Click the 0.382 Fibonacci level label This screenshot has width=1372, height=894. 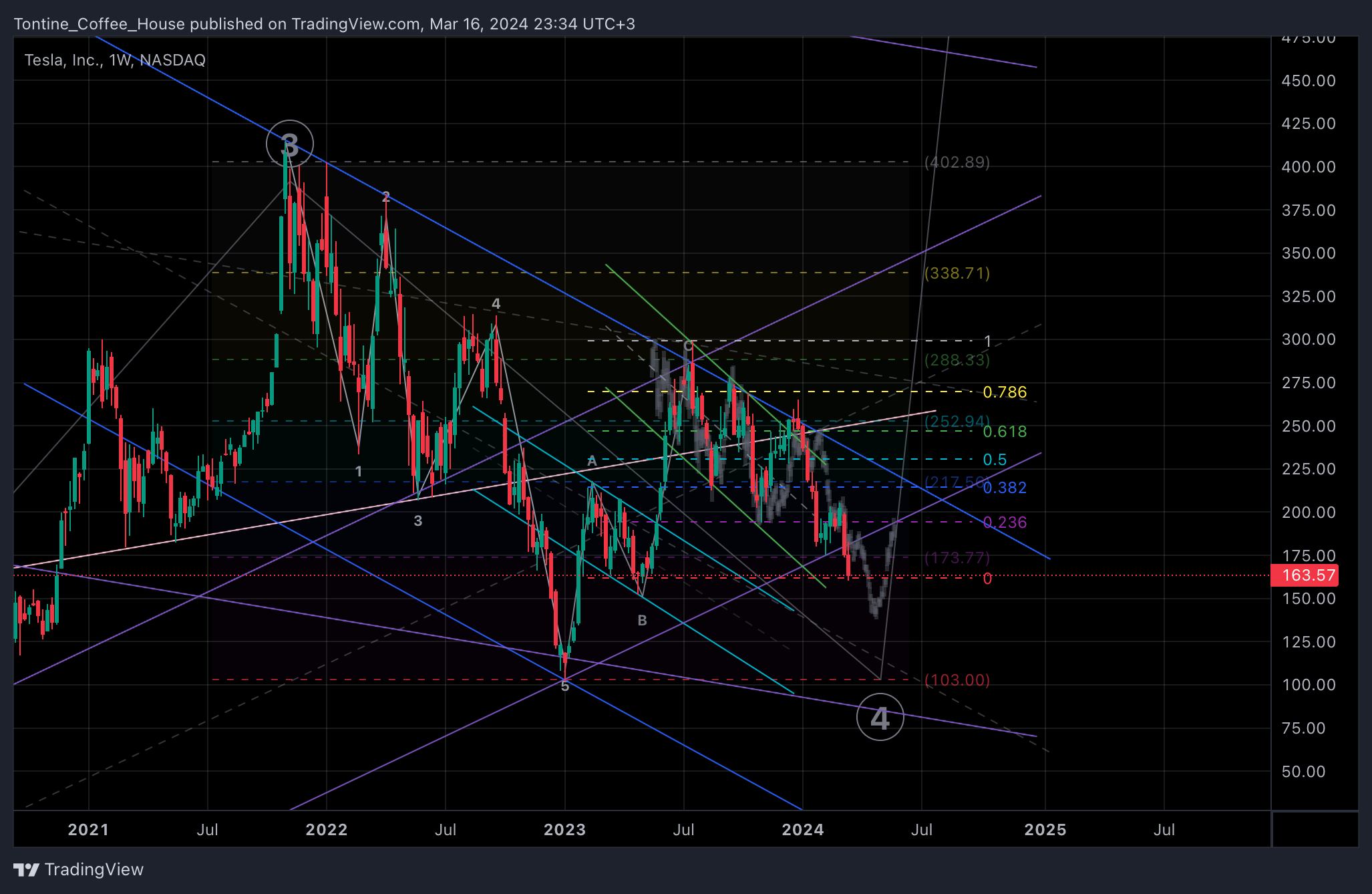pyautogui.click(x=1005, y=488)
